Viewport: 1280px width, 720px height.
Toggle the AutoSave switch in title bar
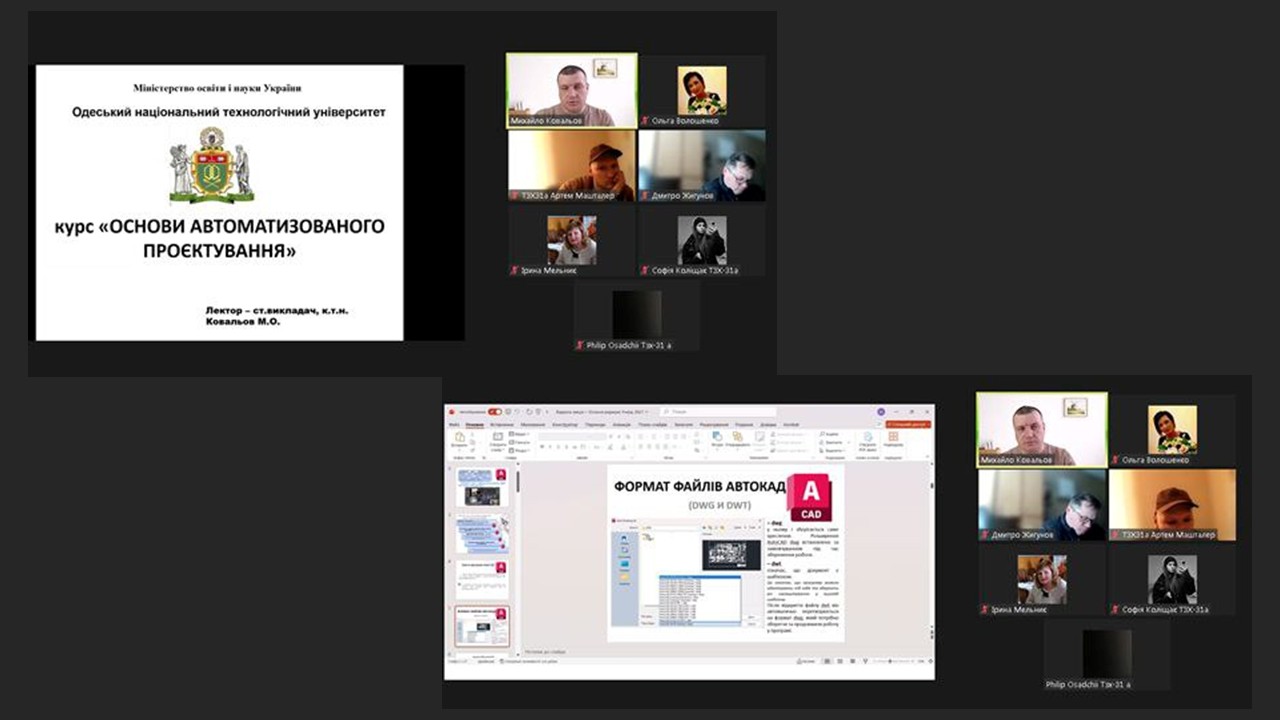point(494,411)
